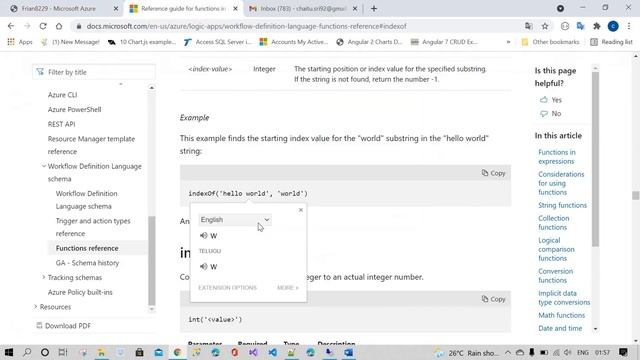The width and height of the screenshot is (640, 360).
Task: Open Other bookmarks folder
Action: coord(550,42)
